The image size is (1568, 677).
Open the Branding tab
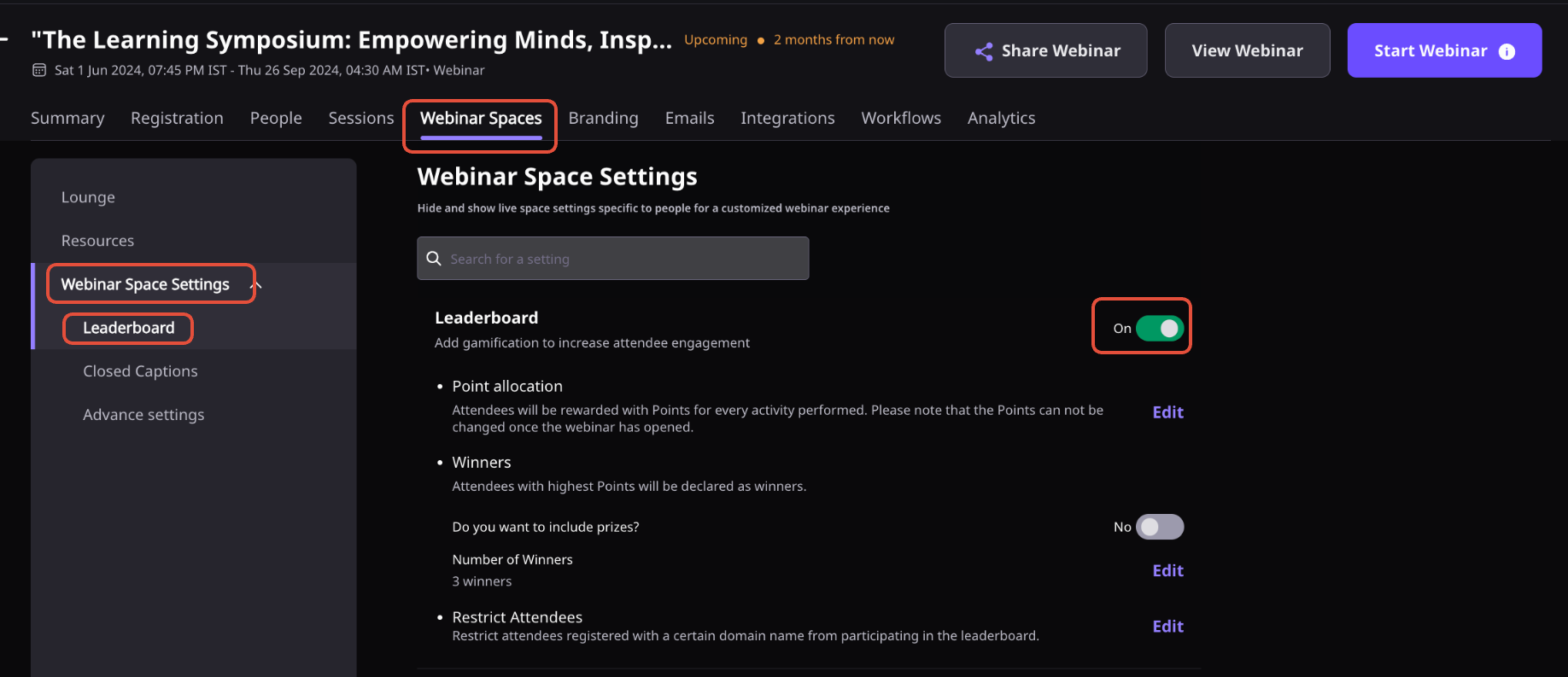point(603,118)
